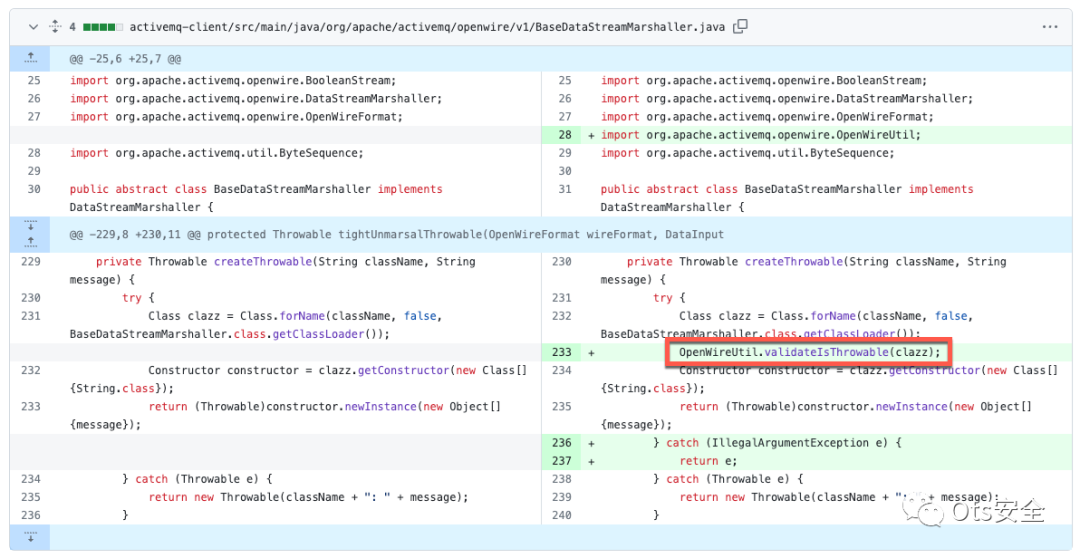
Task: Click the changed-lines count '4' in file header
Action: (x=72, y=27)
